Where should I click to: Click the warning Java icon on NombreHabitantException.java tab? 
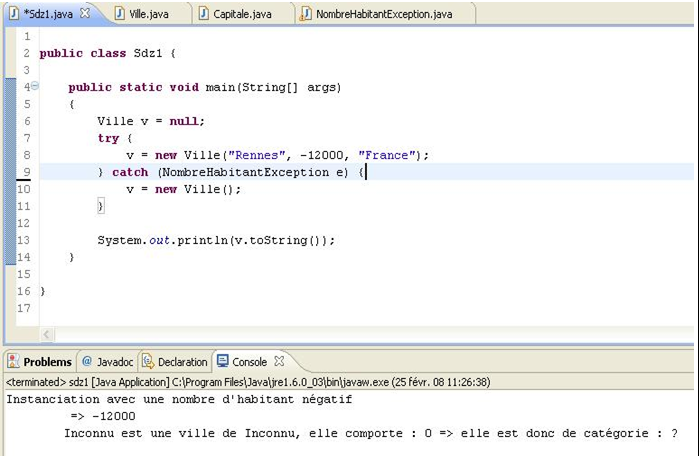click(x=305, y=14)
